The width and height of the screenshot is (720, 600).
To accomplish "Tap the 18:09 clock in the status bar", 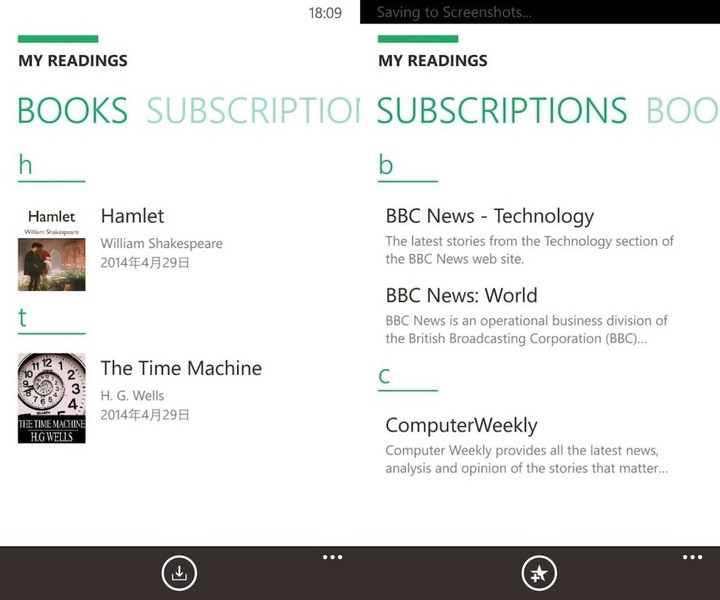I will (325, 13).
